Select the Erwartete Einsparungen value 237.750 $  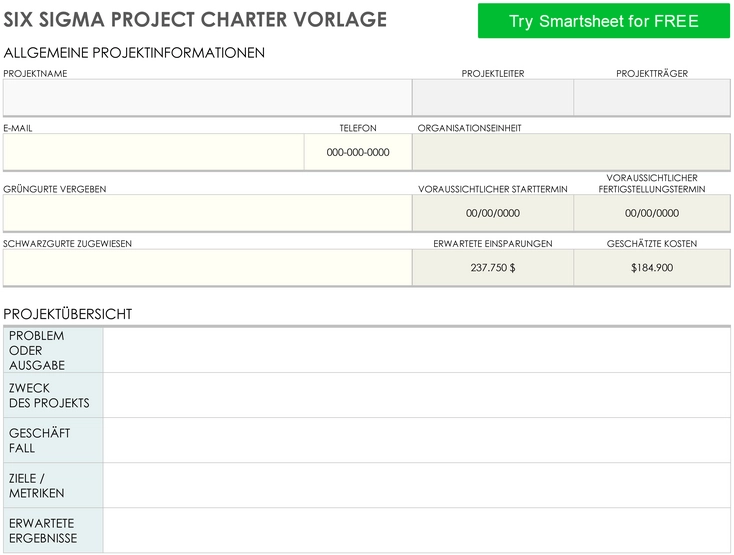click(x=493, y=268)
